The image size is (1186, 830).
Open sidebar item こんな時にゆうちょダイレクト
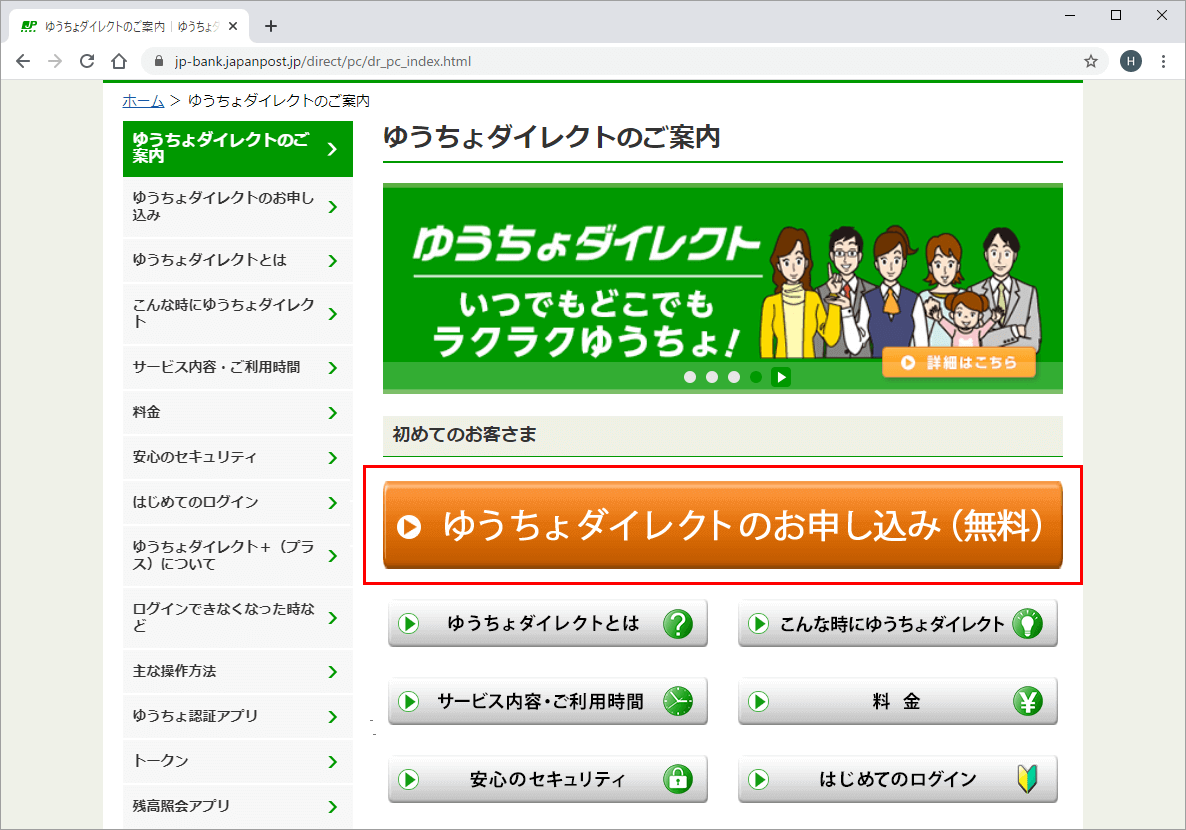238,313
